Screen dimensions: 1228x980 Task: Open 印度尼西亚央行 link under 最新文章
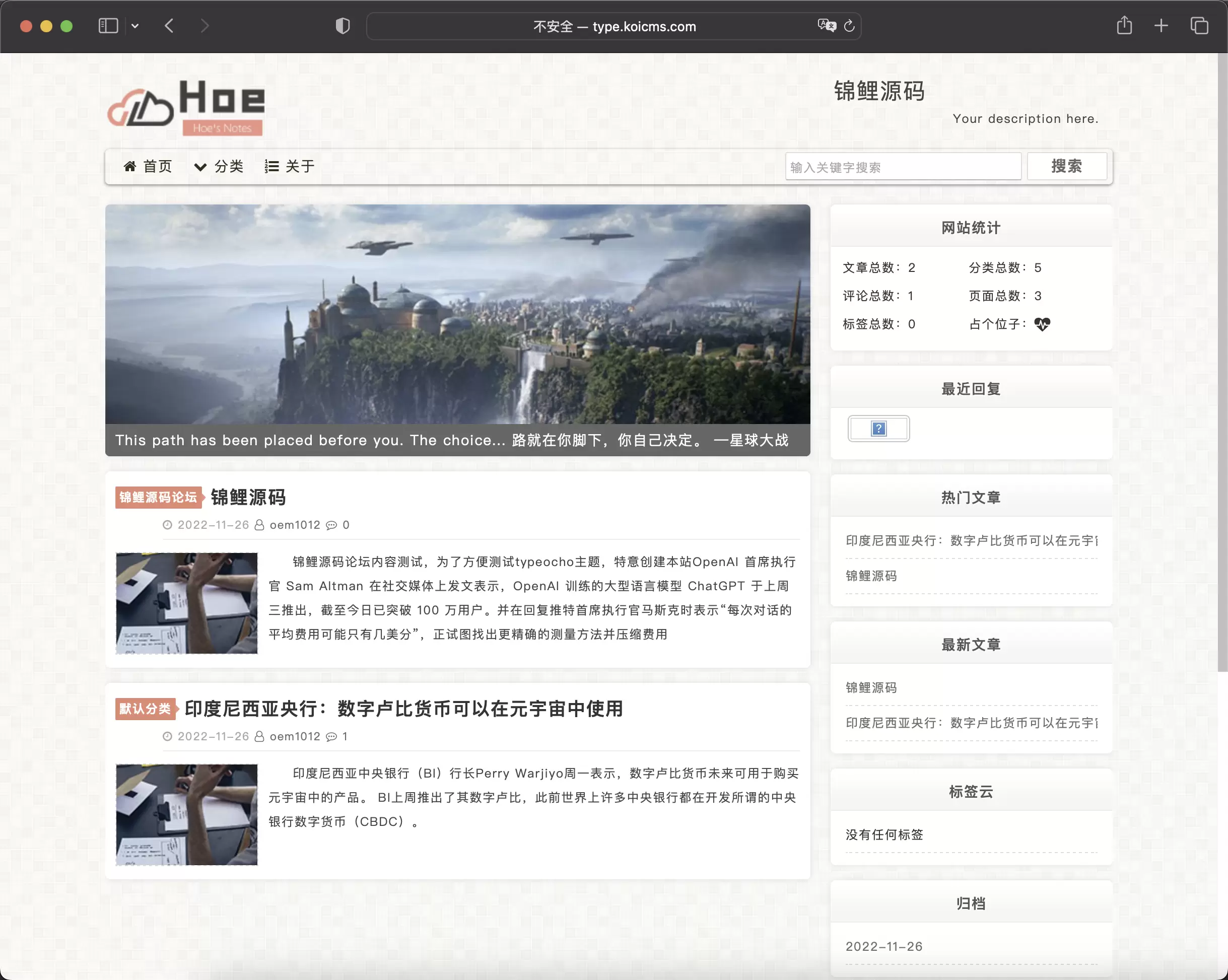tap(972, 723)
